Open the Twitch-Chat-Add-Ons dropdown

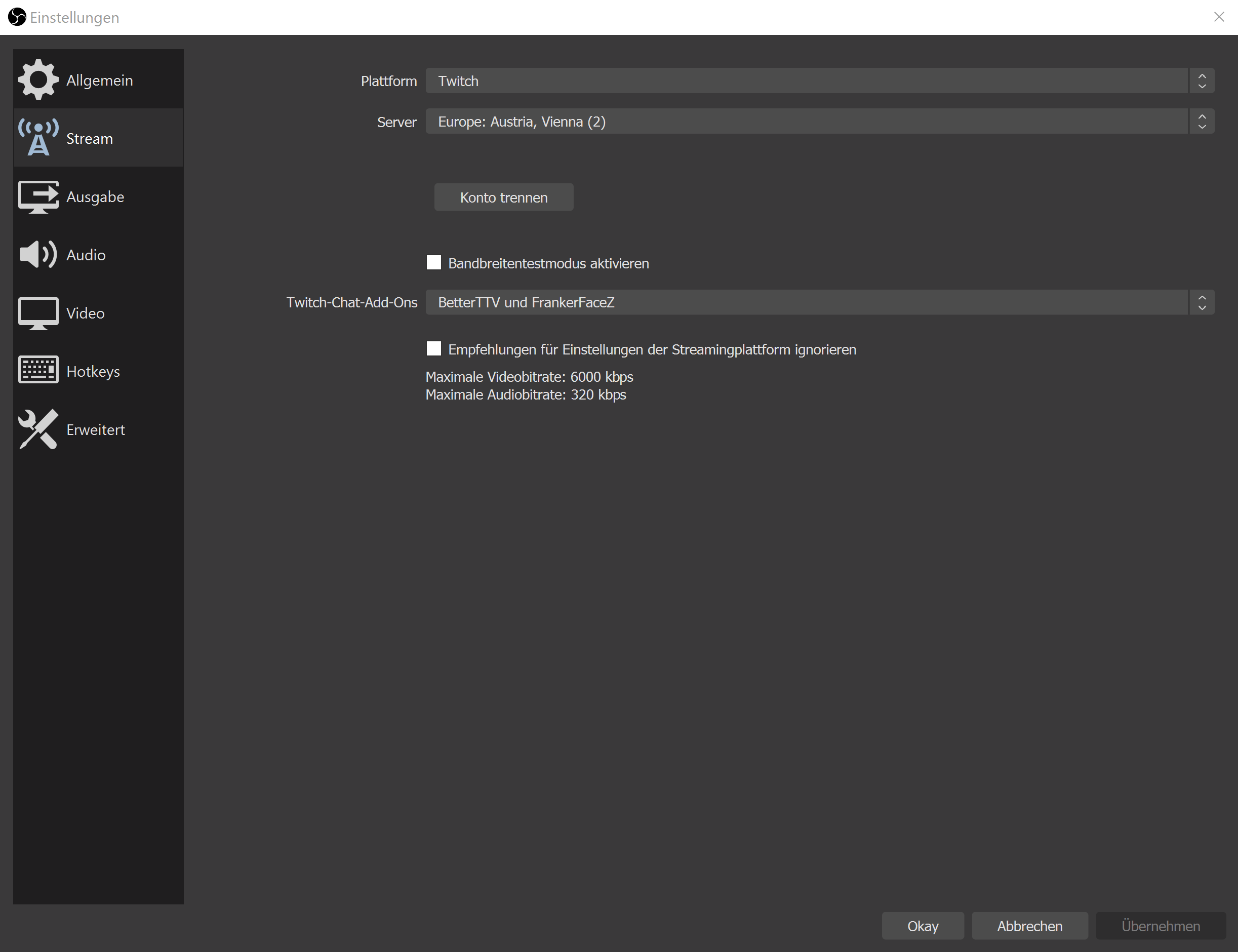point(819,303)
